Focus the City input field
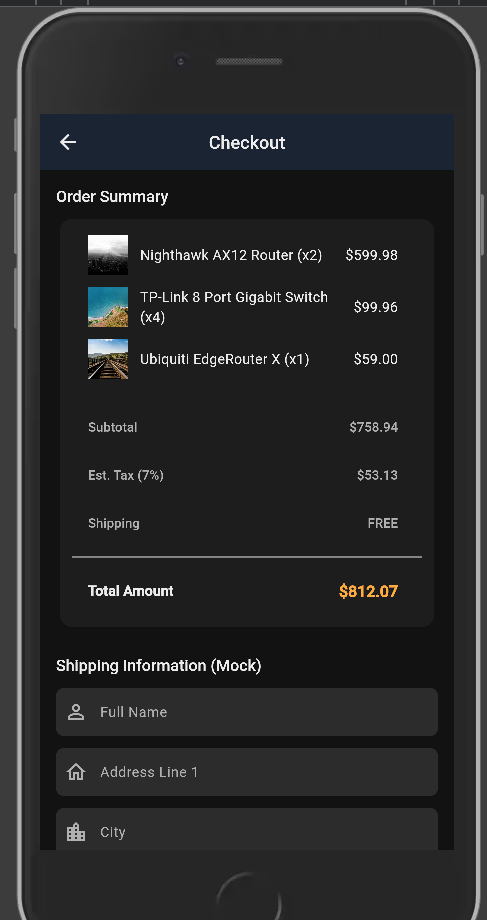Screen dimensions: 487x920 click(247, 829)
